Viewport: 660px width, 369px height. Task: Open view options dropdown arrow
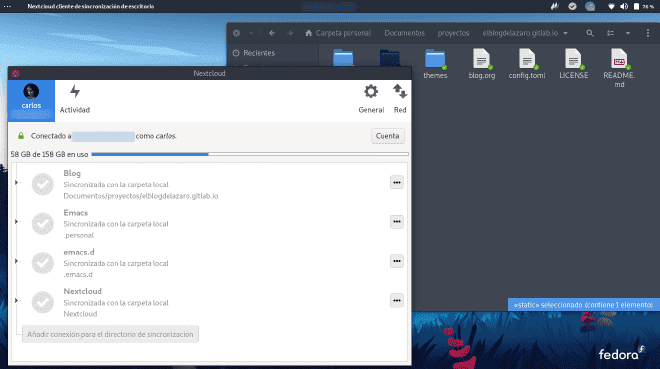click(628, 33)
